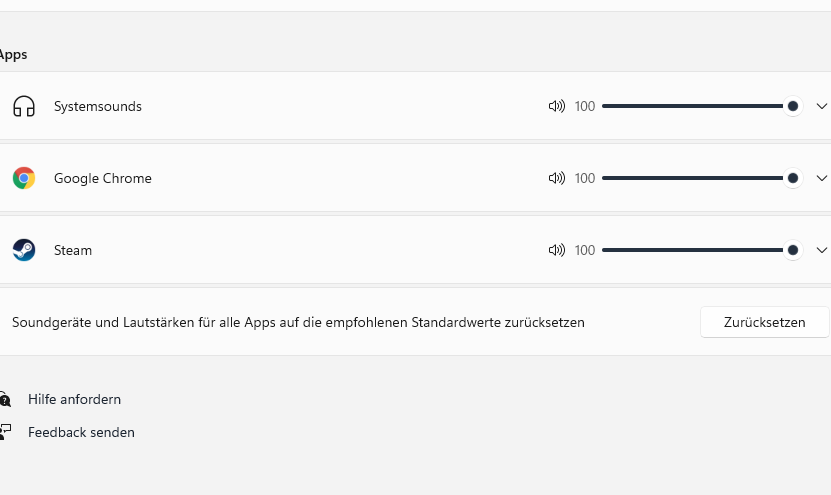Click the Systemsounds row label
Screen dimensions: 831x495
pos(98,106)
